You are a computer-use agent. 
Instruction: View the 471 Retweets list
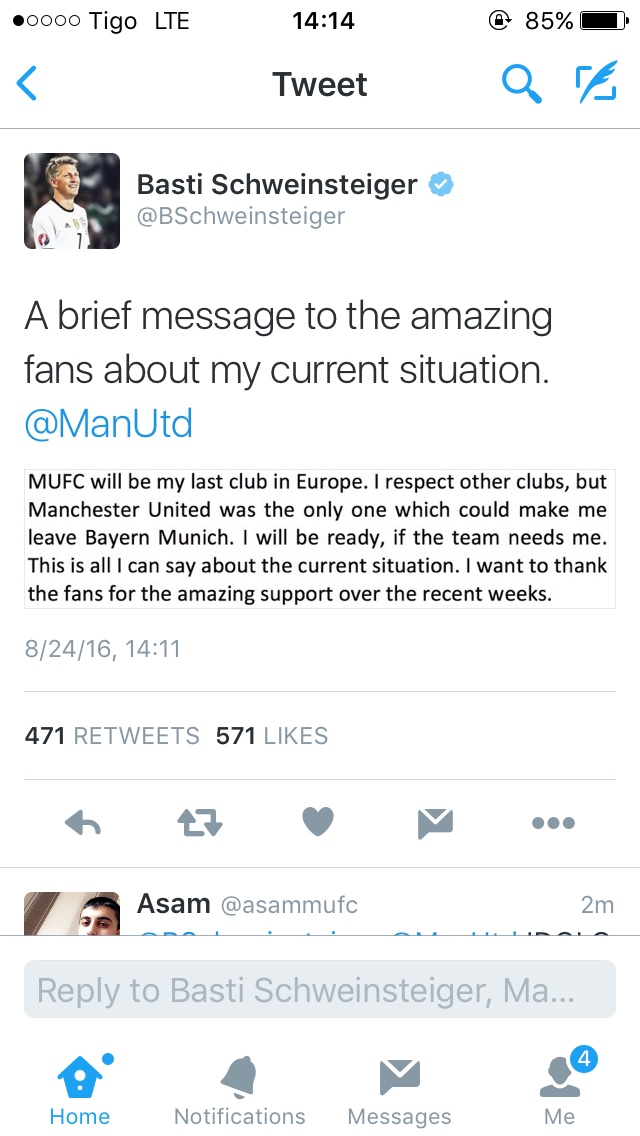pyautogui.click(x=112, y=736)
